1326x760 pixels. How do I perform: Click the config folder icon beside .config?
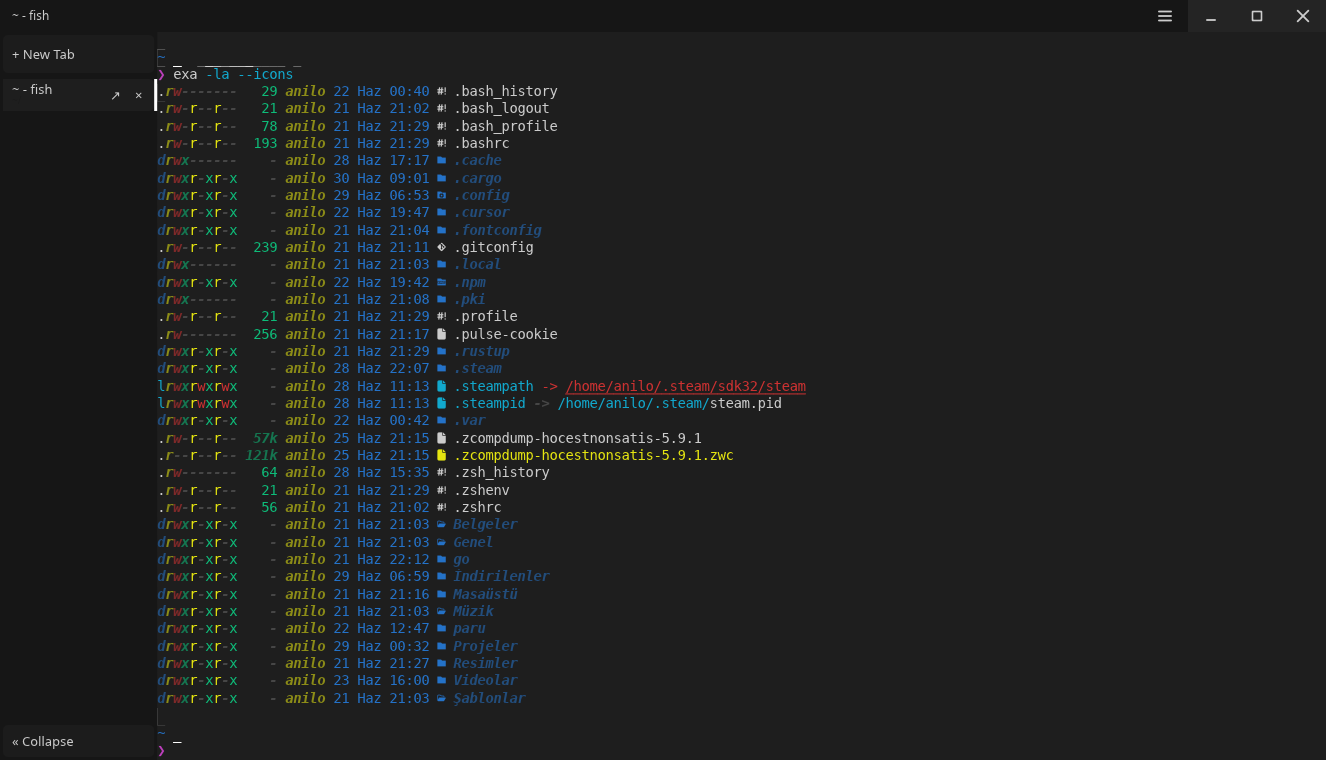pyautogui.click(x=441, y=195)
